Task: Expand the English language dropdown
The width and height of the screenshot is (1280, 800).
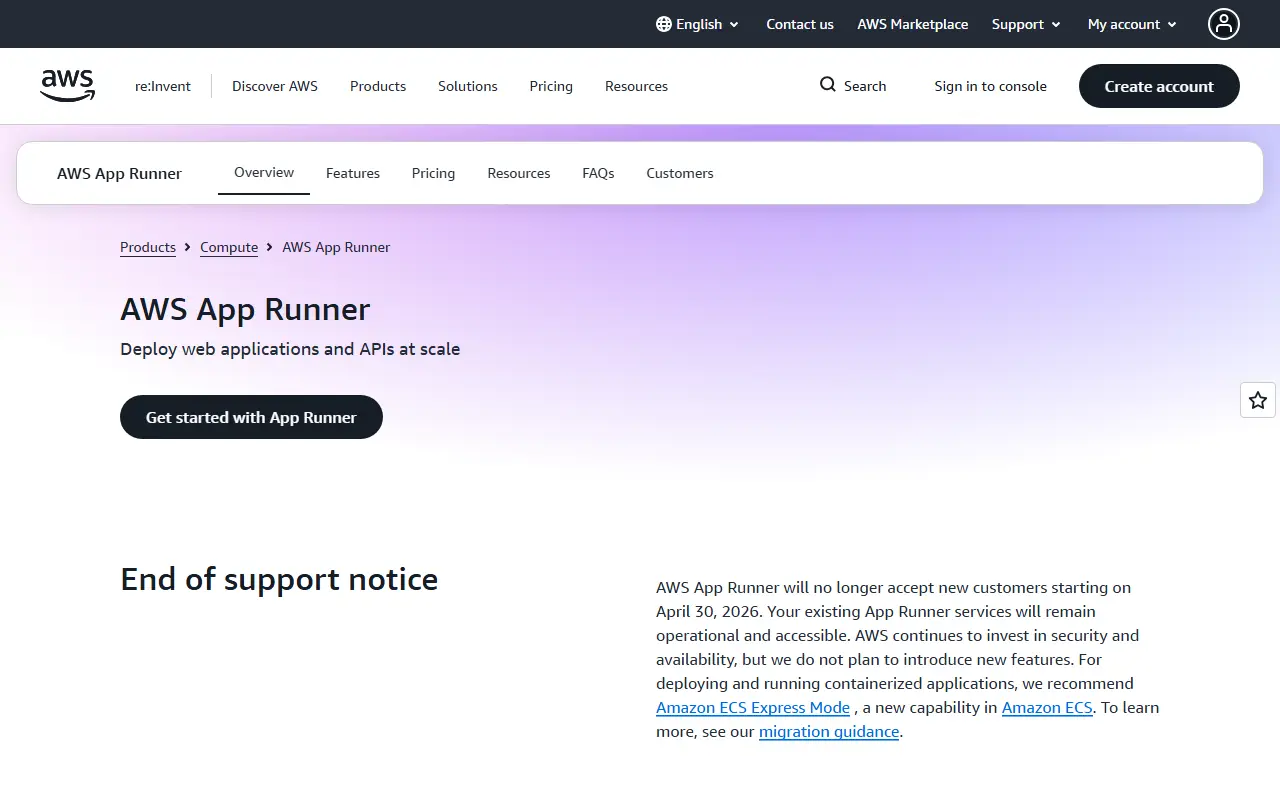Action: [698, 24]
